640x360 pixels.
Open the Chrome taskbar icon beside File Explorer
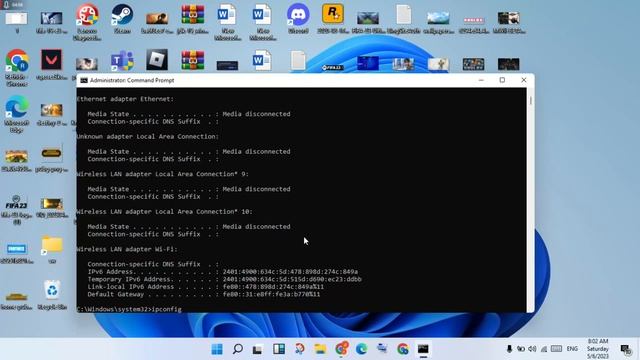(x=342, y=349)
